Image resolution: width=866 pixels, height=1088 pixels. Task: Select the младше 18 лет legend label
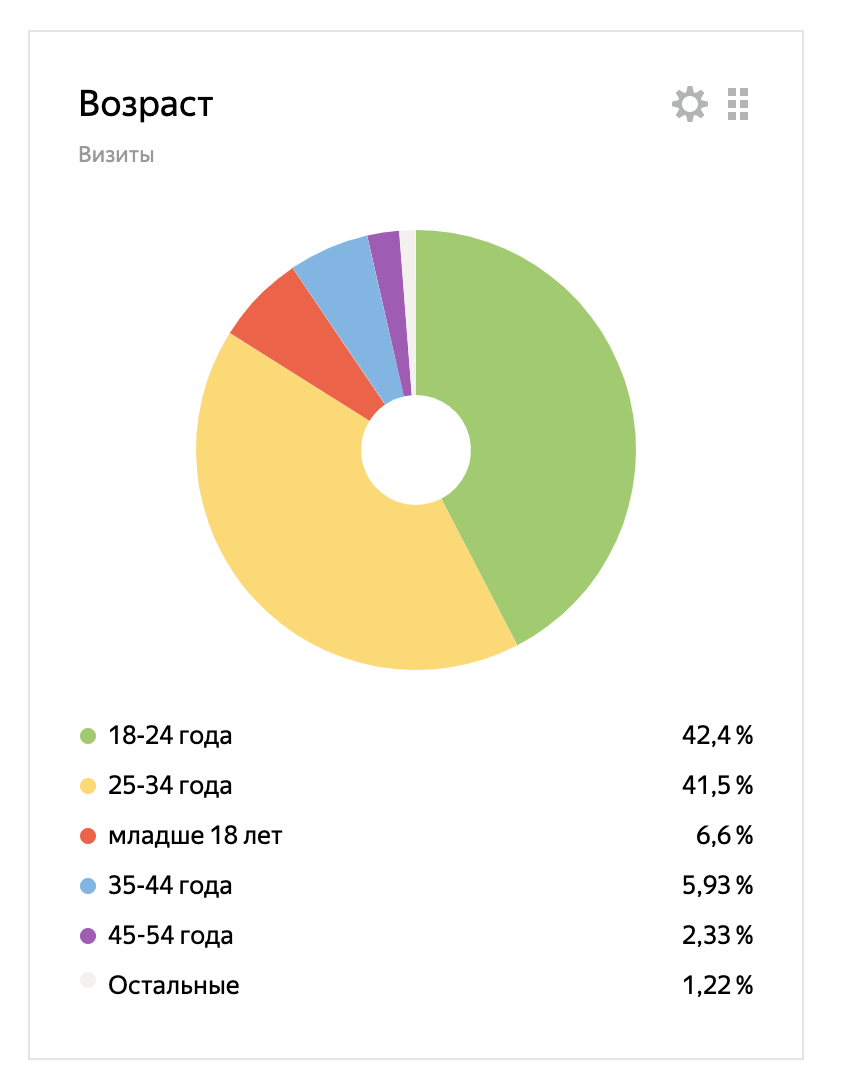pyautogui.click(x=195, y=836)
